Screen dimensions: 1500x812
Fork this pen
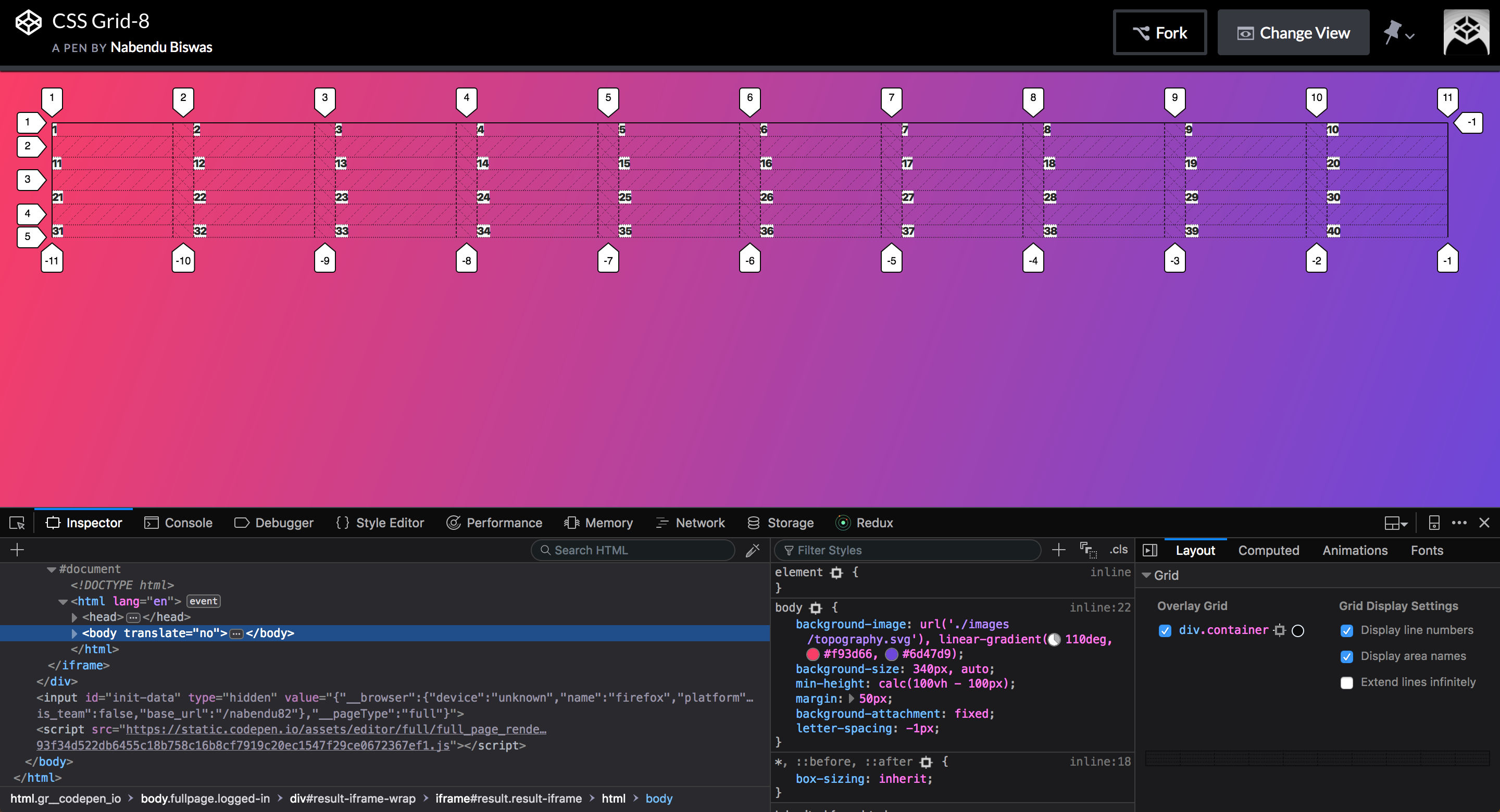pos(1160,33)
